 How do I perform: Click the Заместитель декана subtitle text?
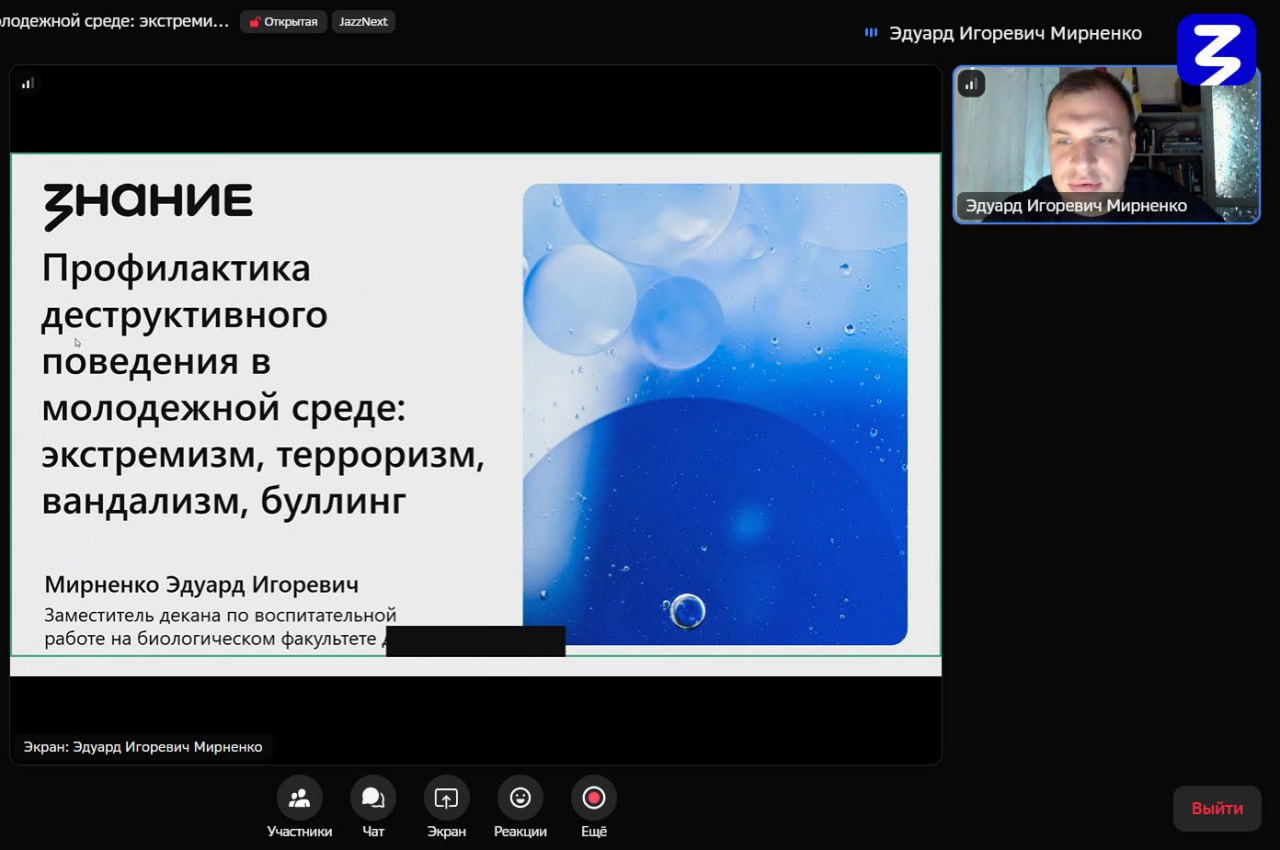point(220,627)
